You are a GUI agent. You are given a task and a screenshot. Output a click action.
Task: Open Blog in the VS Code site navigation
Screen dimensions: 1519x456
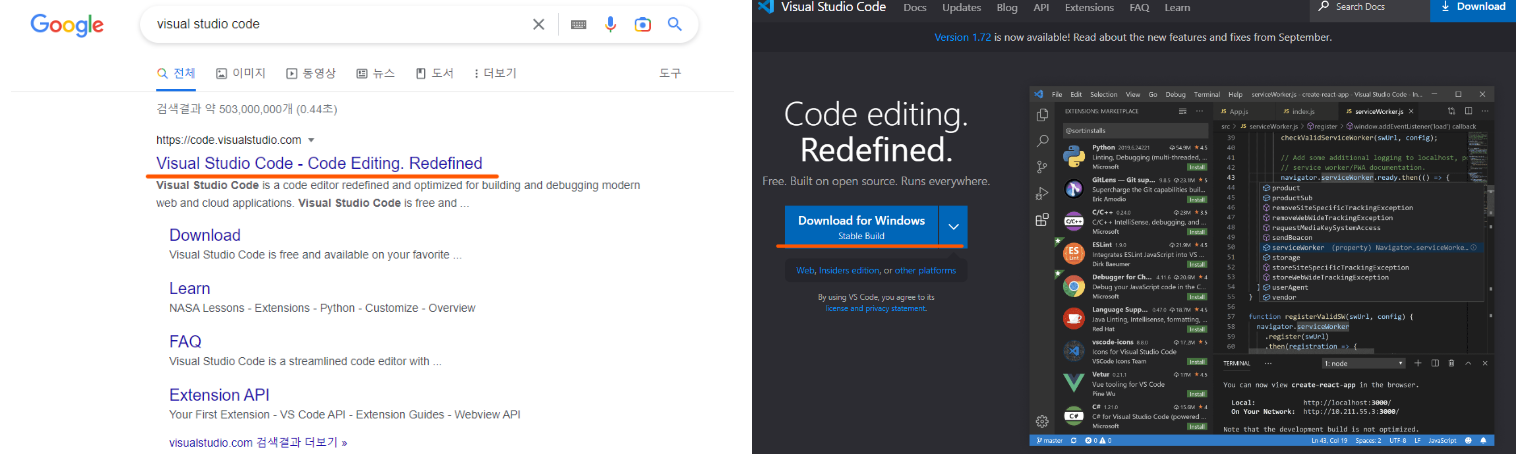coord(1007,8)
